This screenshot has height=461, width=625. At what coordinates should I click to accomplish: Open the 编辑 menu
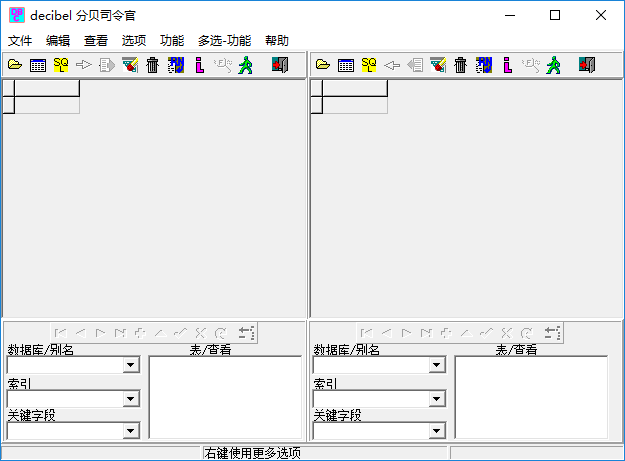(58, 41)
